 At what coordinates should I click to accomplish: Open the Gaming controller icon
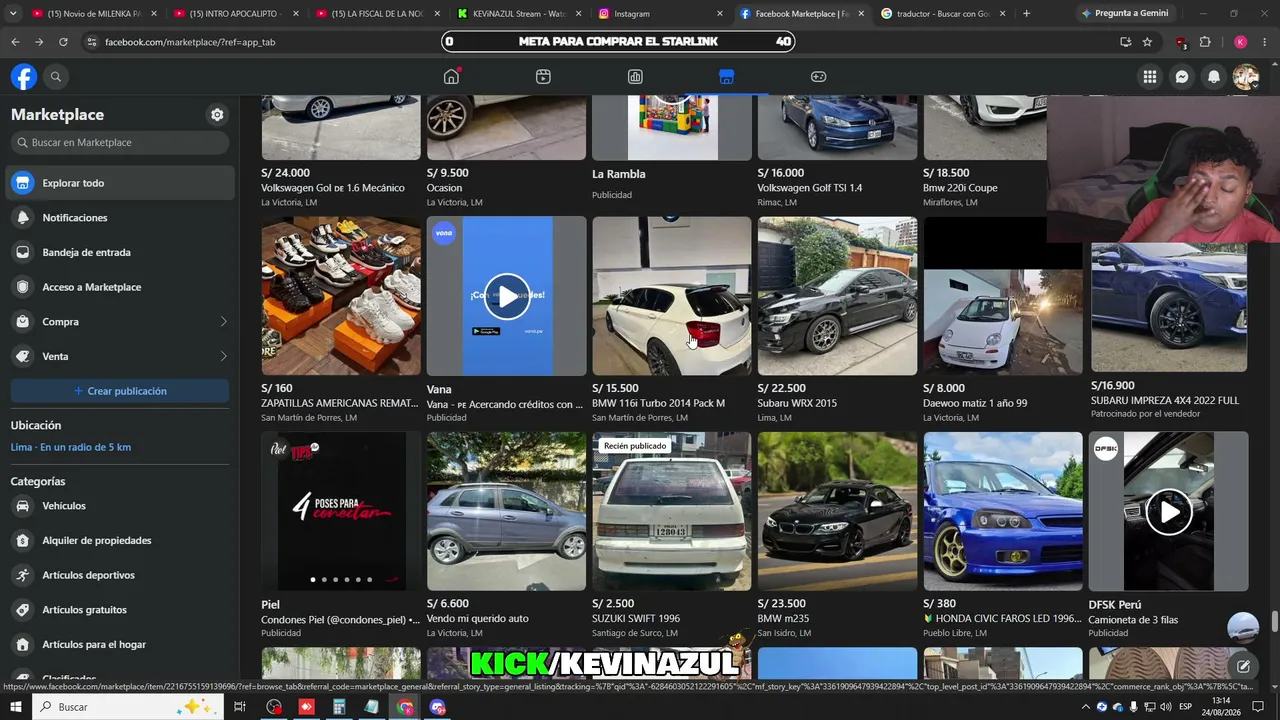[x=818, y=77]
